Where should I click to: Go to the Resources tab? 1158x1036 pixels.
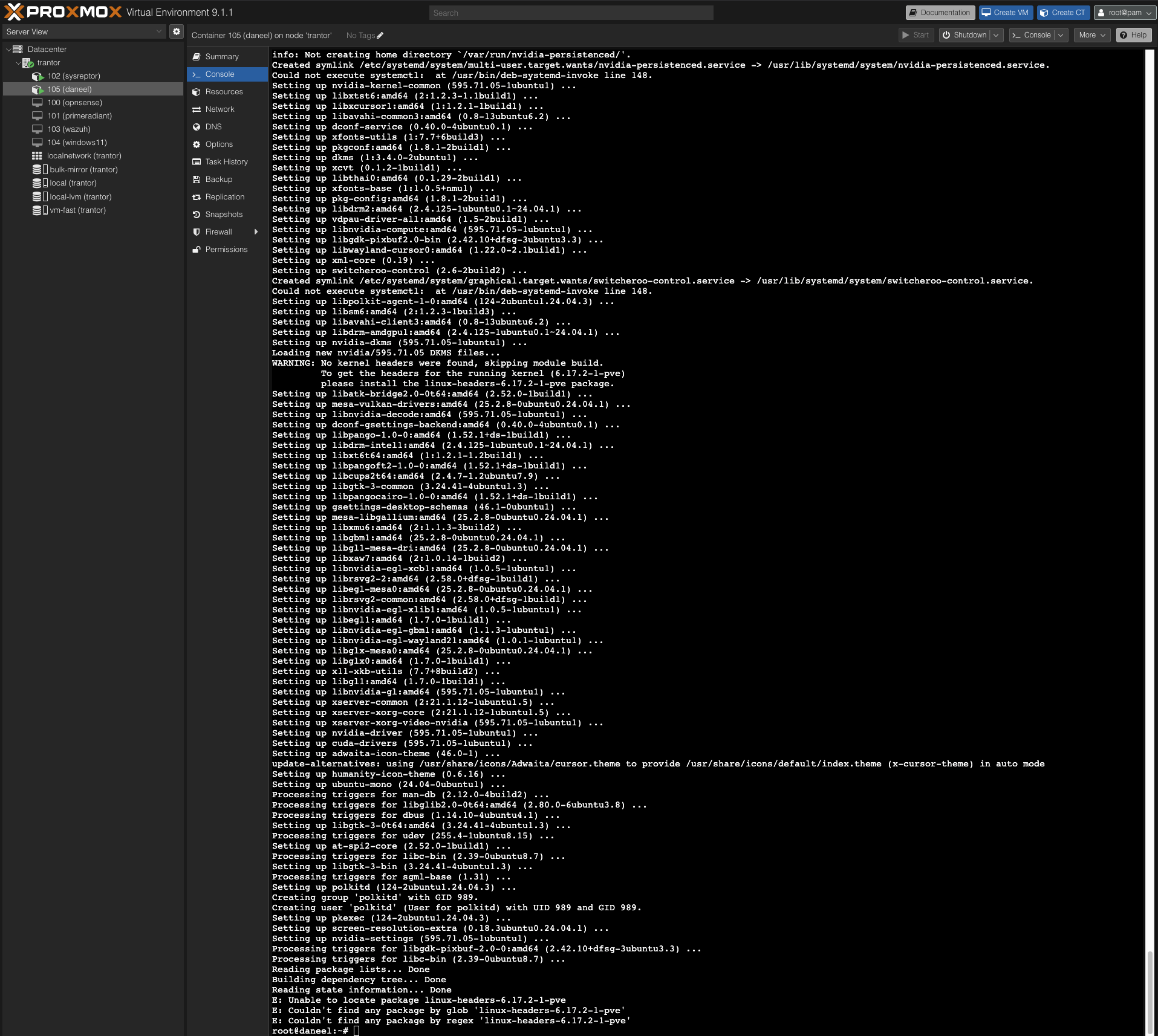[x=227, y=92]
